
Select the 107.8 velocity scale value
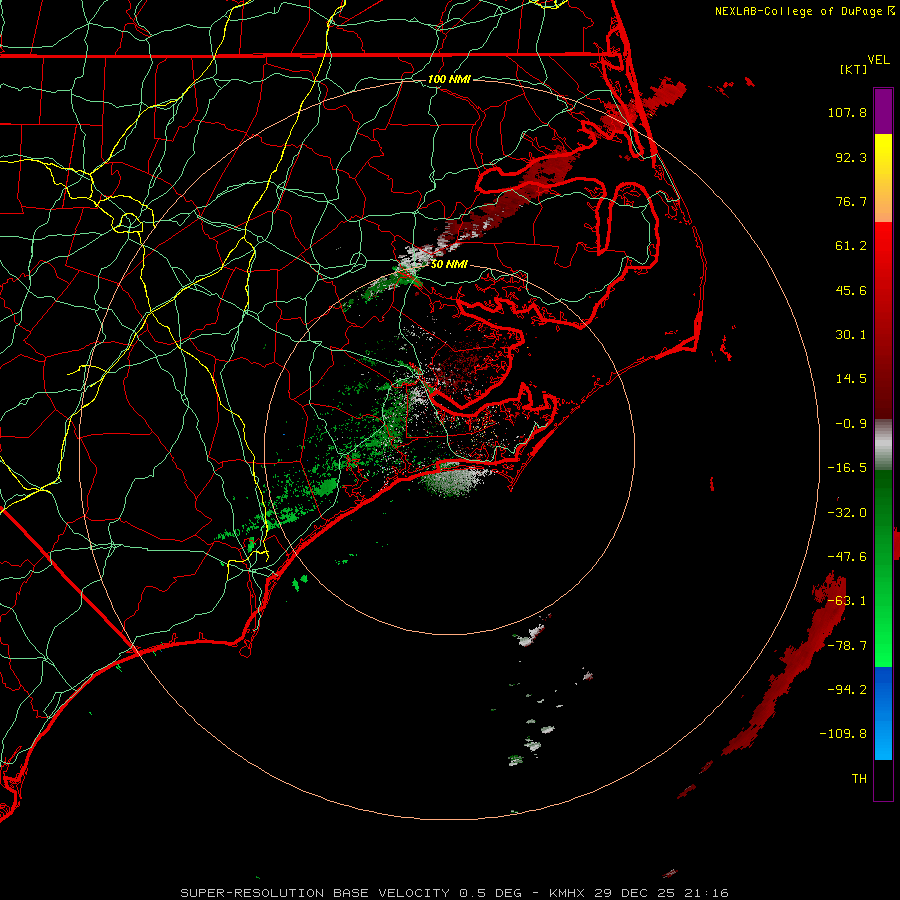(x=847, y=112)
